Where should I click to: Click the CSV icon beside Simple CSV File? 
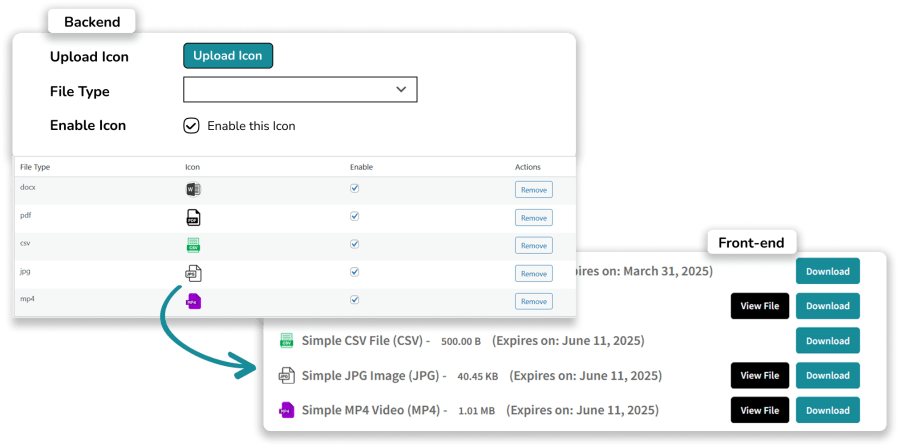tap(286, 341)
